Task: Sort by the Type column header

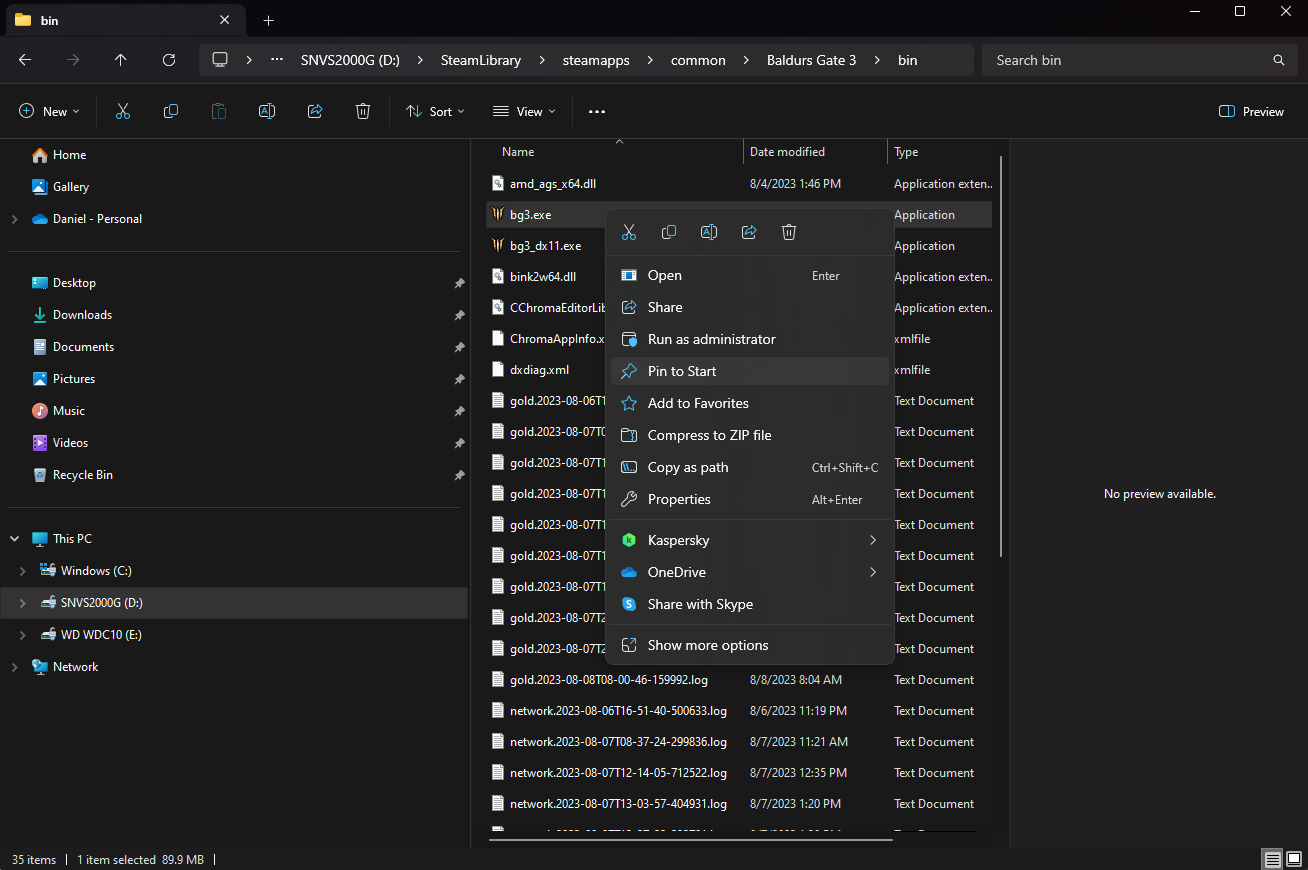Action: [906, 152]
